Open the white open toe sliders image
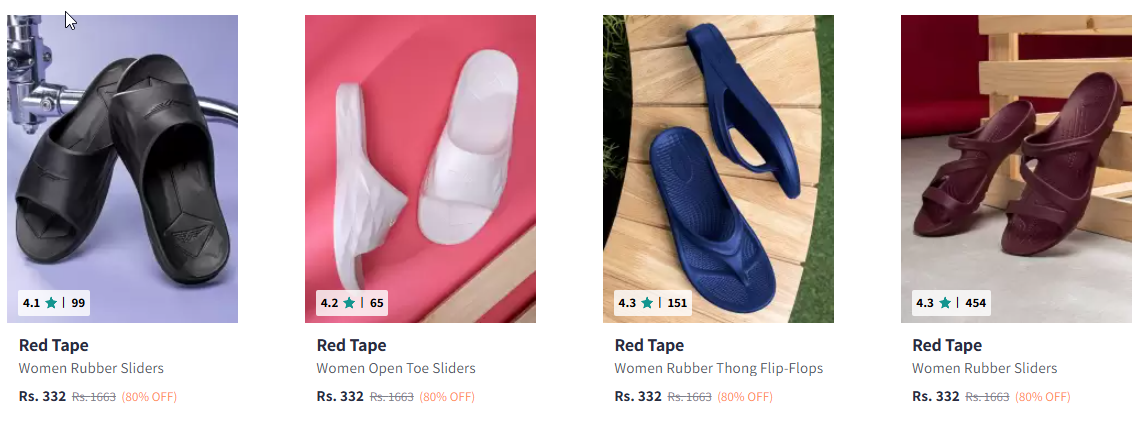Screen dimensions: 1148x422 coord(420,169)
